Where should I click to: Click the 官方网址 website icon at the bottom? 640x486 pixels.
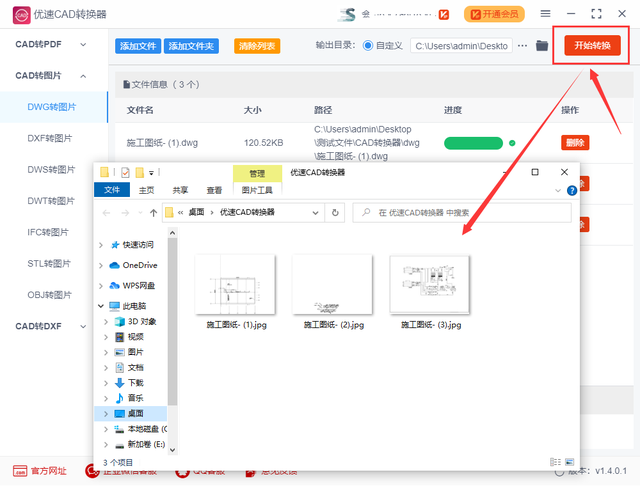[20, 471]
